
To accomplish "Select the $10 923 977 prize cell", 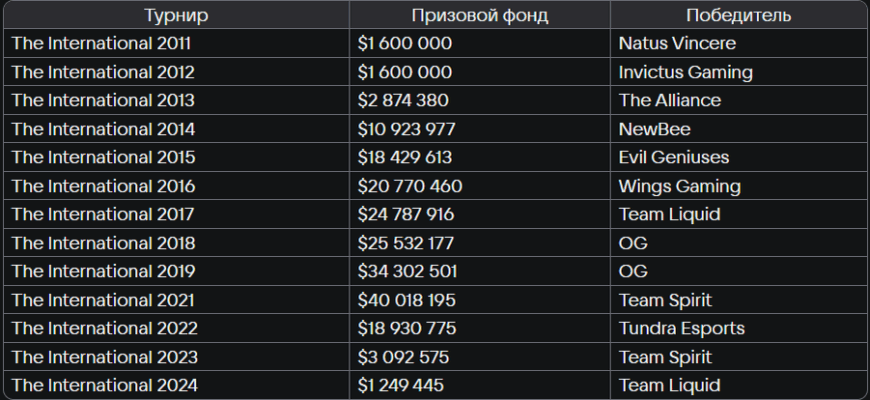I will [x=407, y=129].
